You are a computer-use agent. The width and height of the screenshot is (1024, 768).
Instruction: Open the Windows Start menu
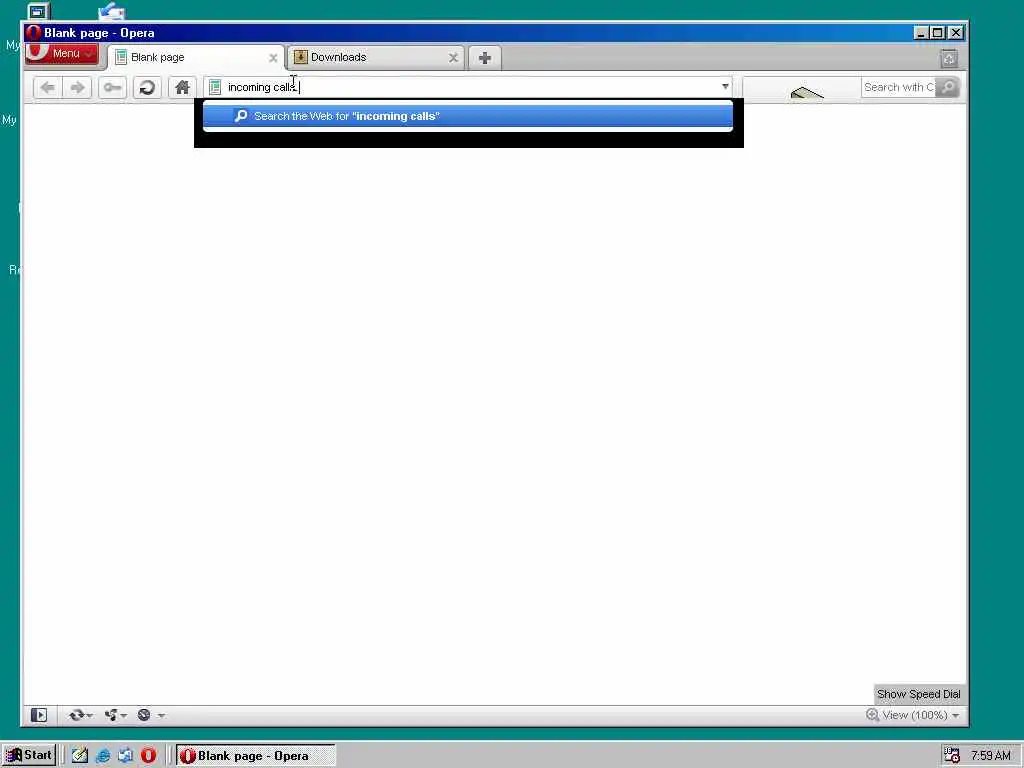[29, 756]
